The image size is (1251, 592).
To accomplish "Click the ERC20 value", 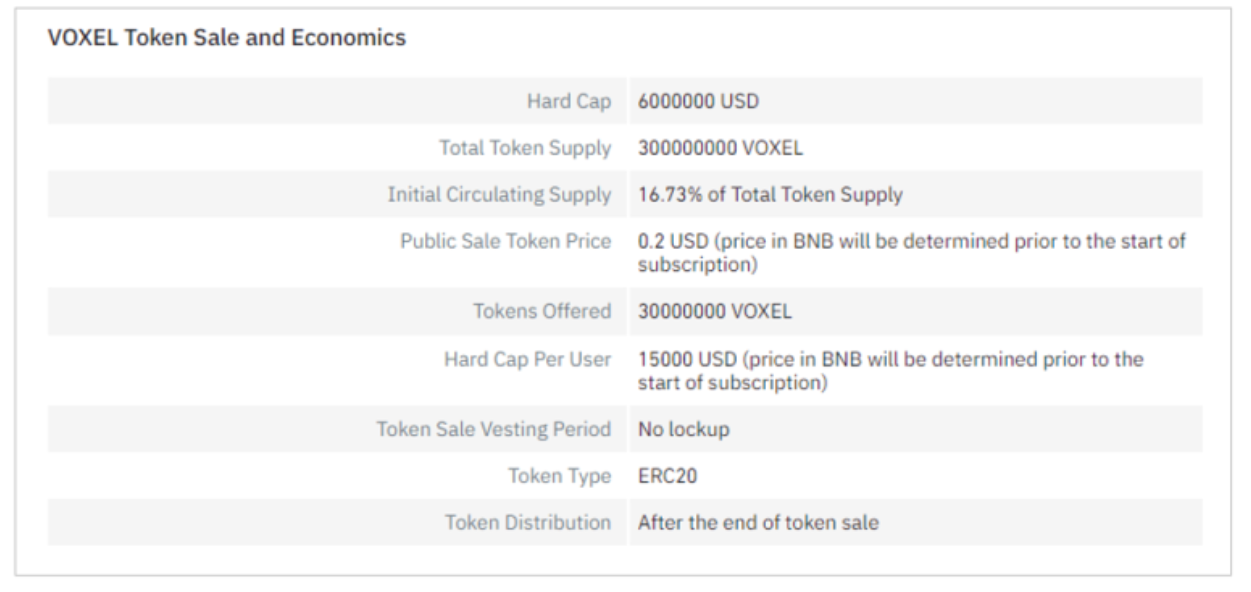I will pyautogui.click(x=667, y=476).
